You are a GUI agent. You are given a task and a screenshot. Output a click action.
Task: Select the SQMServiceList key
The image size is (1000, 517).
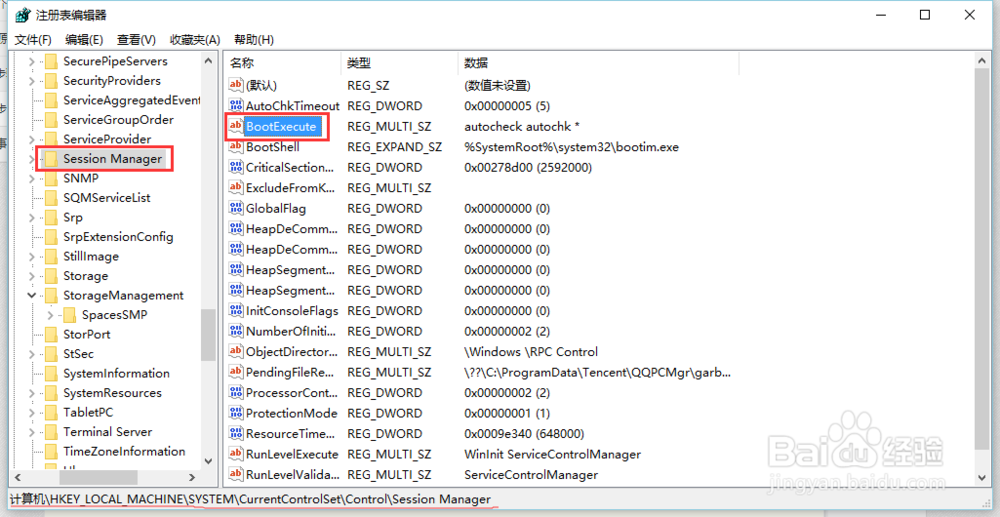(107, 198)
